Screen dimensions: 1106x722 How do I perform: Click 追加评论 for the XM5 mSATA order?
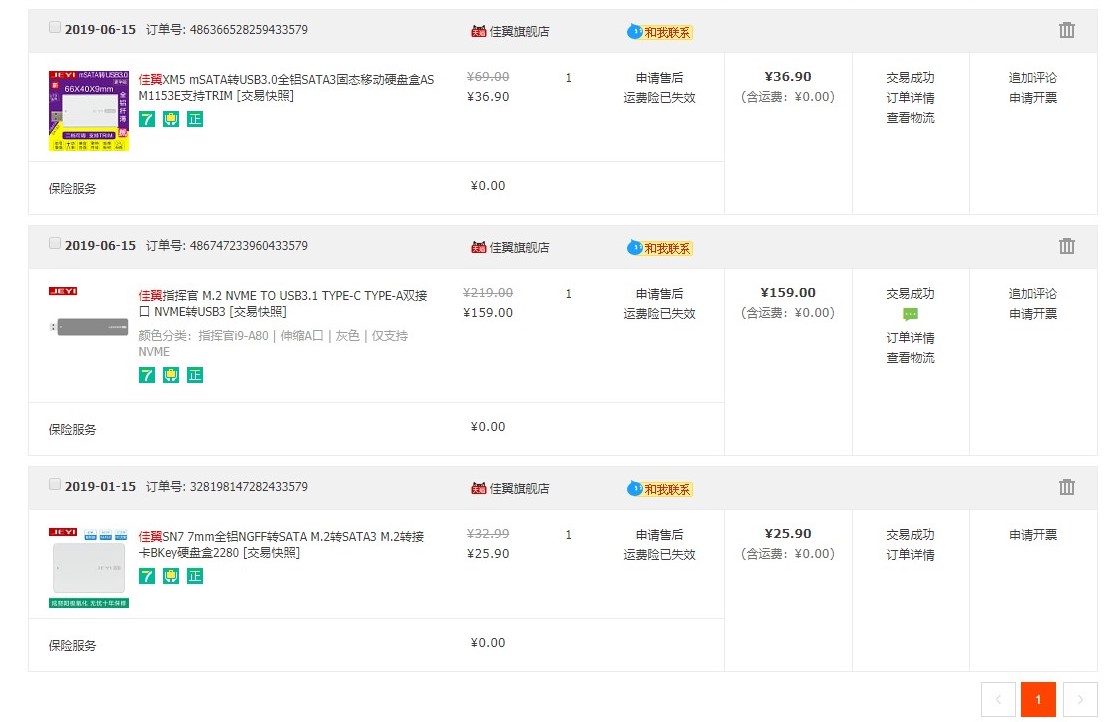pos(1033,78)
